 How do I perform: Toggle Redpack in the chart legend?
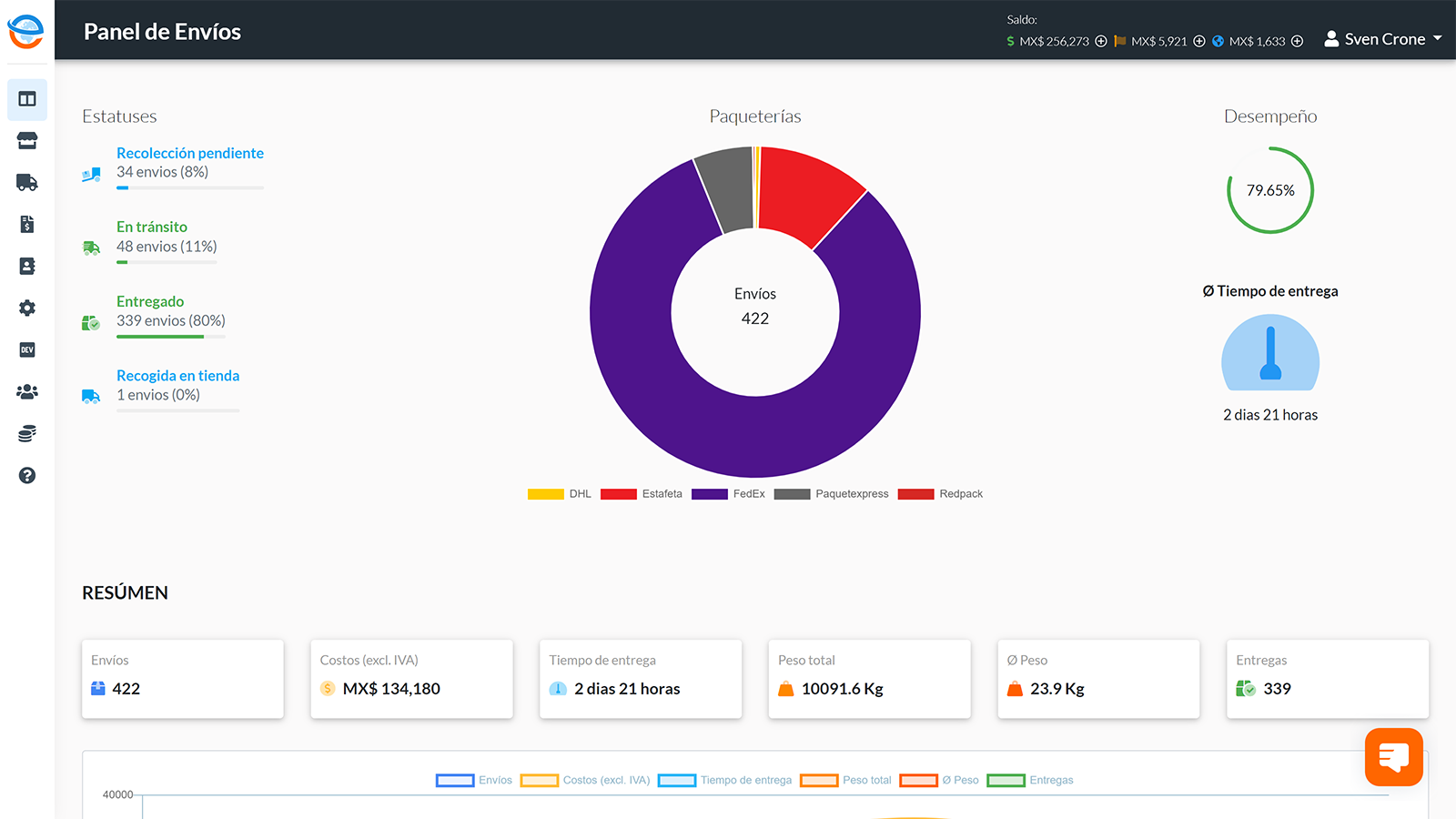[x=940, y=494]
